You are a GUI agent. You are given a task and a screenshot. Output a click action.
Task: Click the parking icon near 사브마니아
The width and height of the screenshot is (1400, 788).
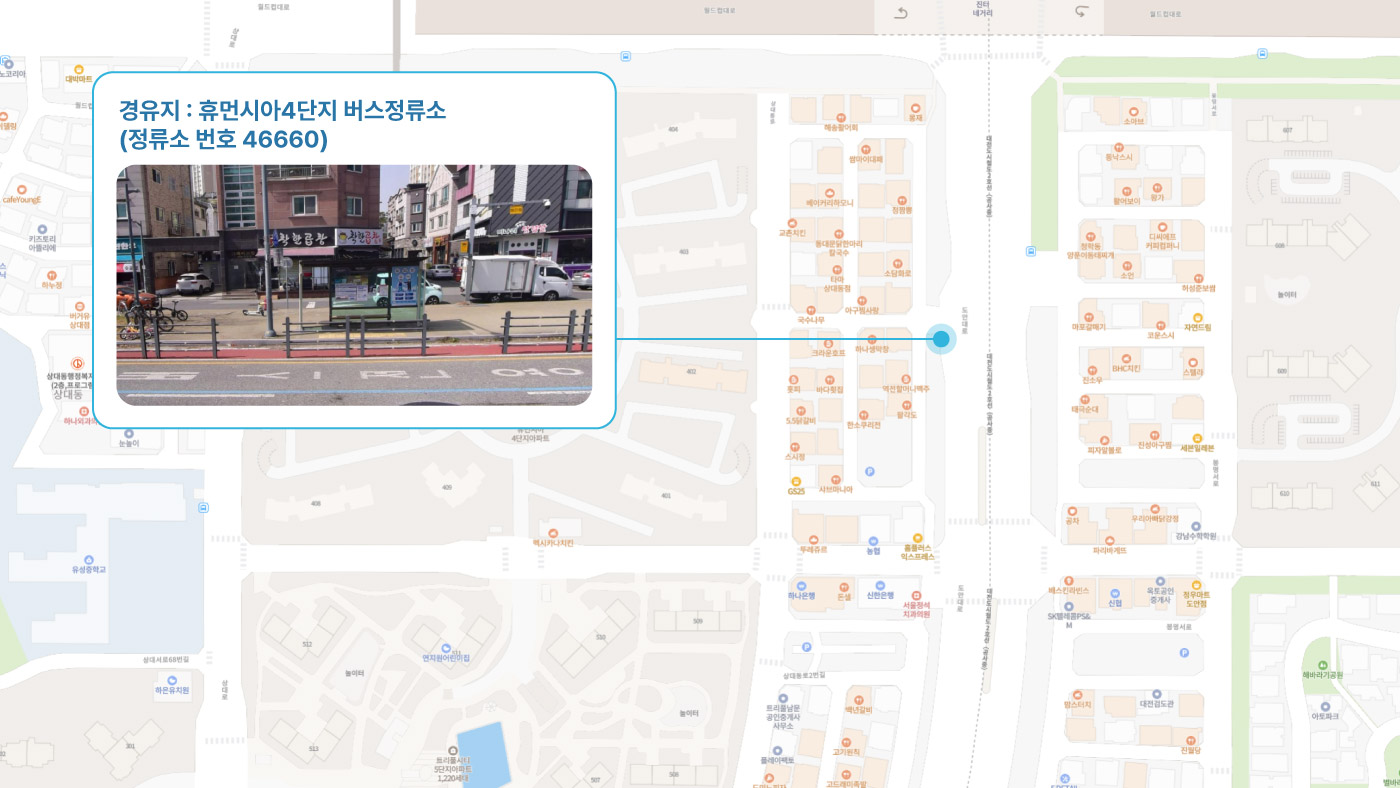[868, 471]
